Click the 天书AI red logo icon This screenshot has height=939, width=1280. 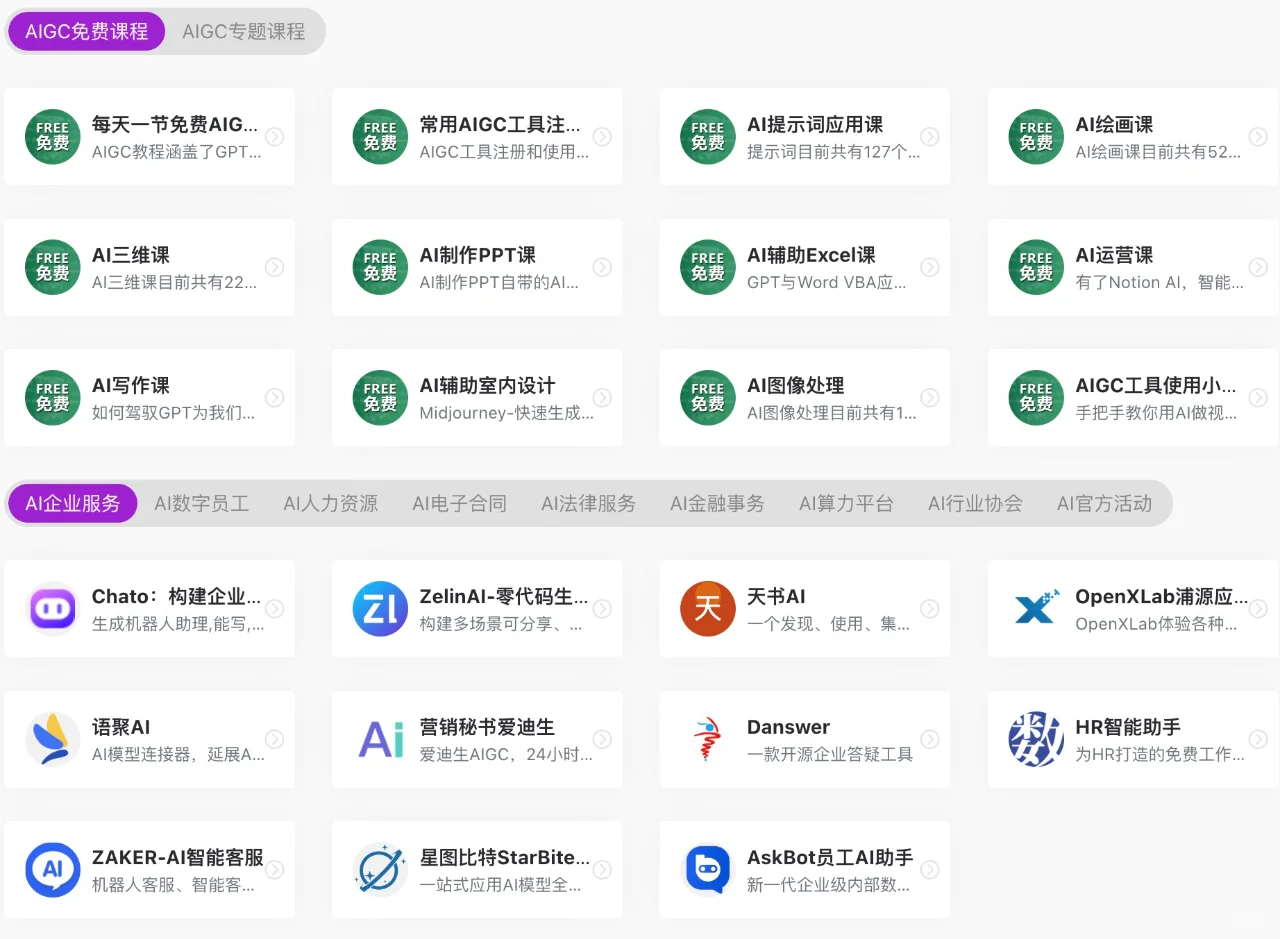[707, 608]
